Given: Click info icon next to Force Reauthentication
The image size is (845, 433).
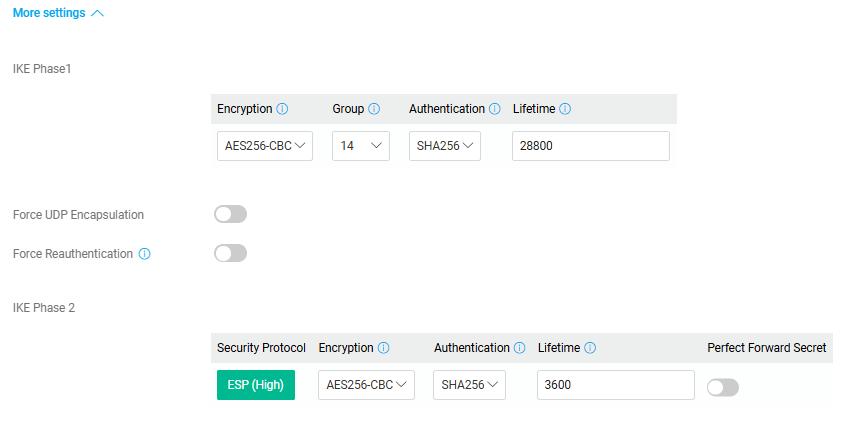Looking at the screenshot, I should point(144,254).
